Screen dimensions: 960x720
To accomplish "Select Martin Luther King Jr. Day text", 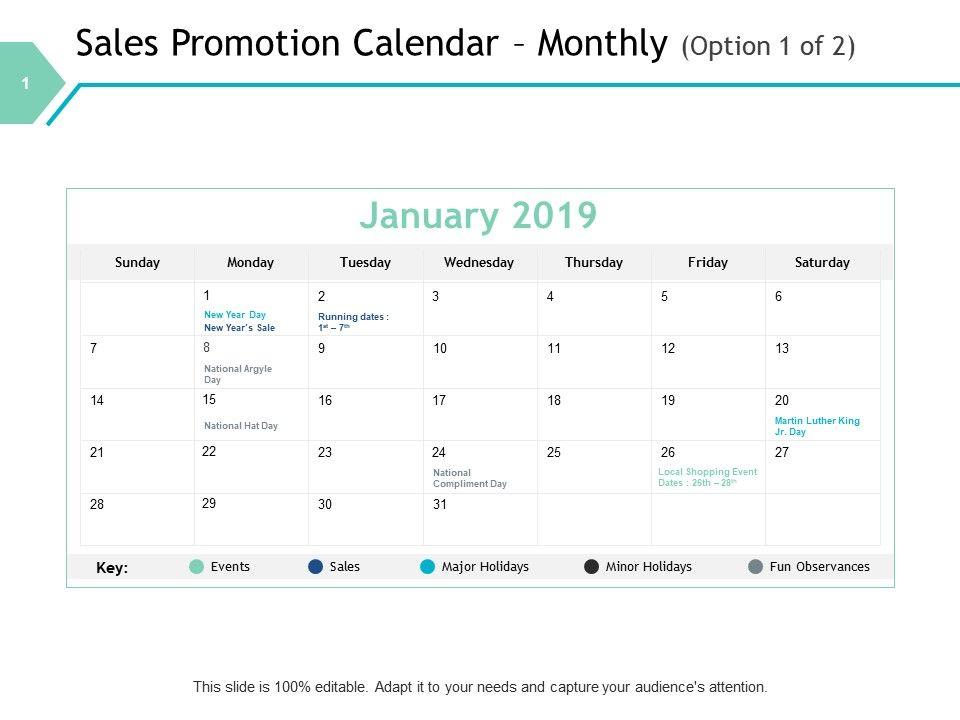I will click(x=816, y=426).
